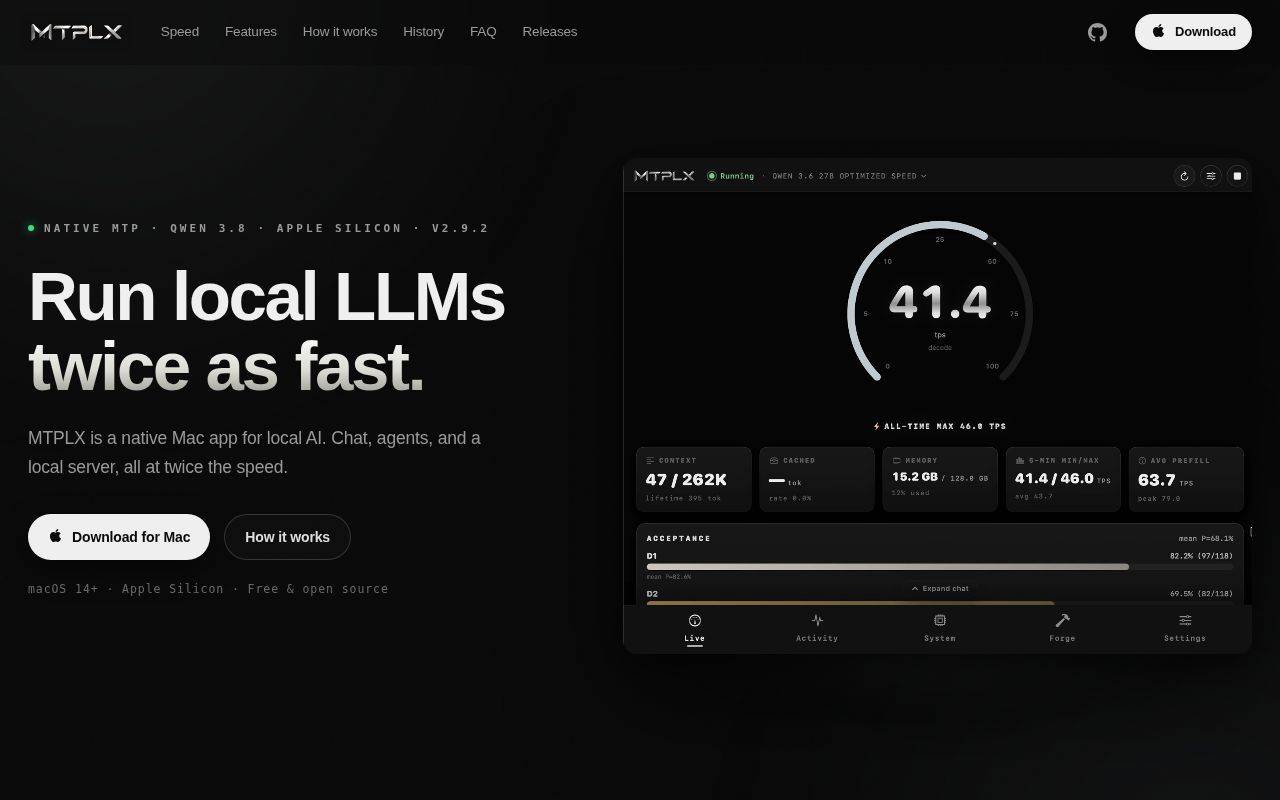
Task: Click the lightning bolt beside All-Time Max
Action: coord(877,426)
